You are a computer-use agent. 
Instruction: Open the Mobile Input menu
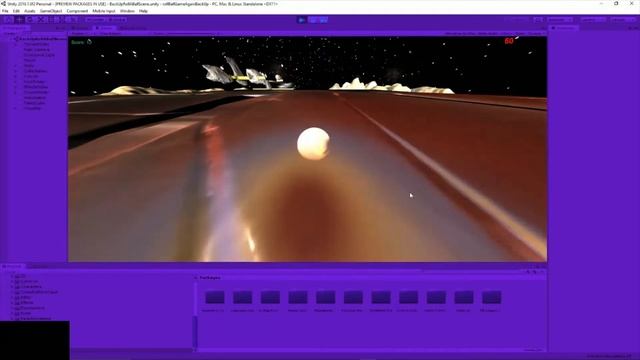[x=104, y=11]
